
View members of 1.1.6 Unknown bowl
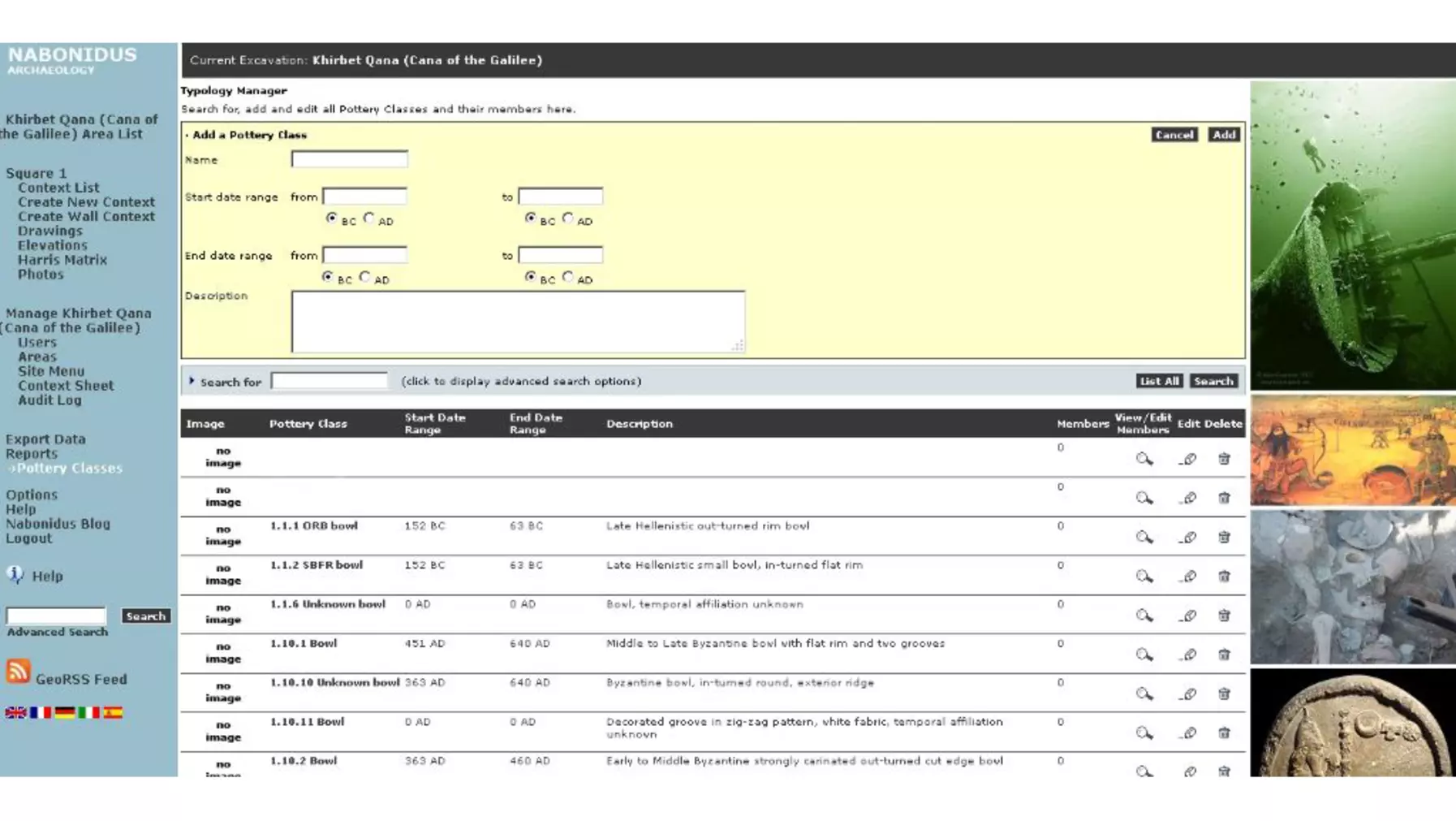[1144, 616]
